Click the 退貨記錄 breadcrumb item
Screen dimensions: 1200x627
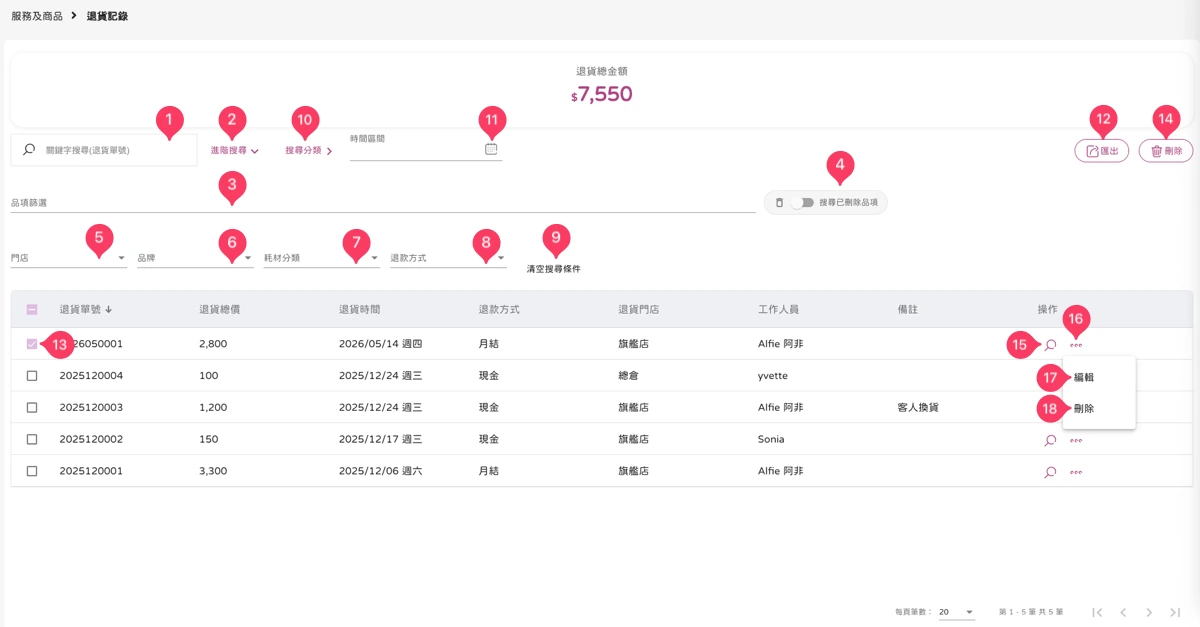click(107, 16)
